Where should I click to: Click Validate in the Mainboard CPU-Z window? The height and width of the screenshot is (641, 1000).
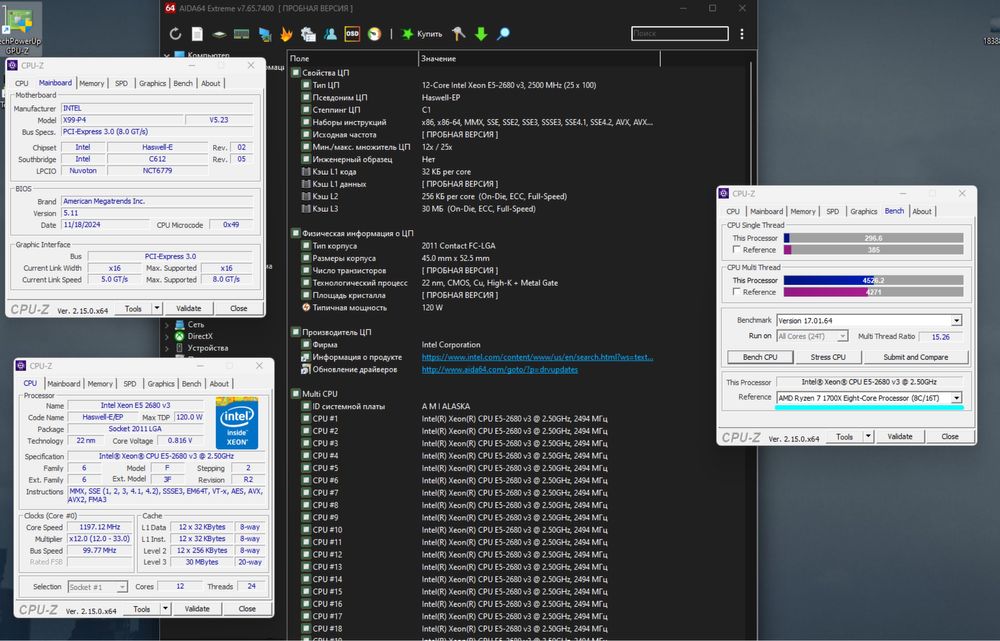pos(188,309)
